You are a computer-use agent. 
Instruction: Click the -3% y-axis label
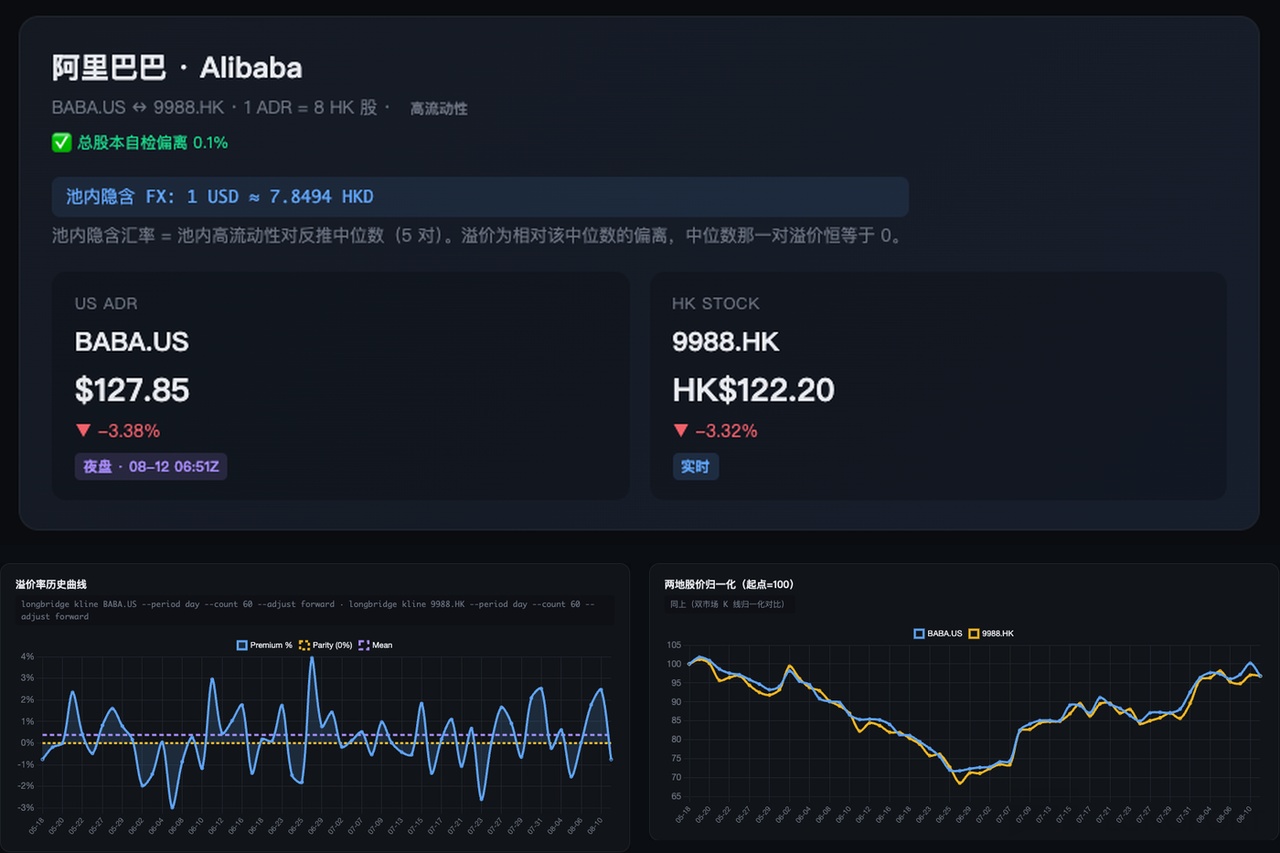[x=27, y=807]
